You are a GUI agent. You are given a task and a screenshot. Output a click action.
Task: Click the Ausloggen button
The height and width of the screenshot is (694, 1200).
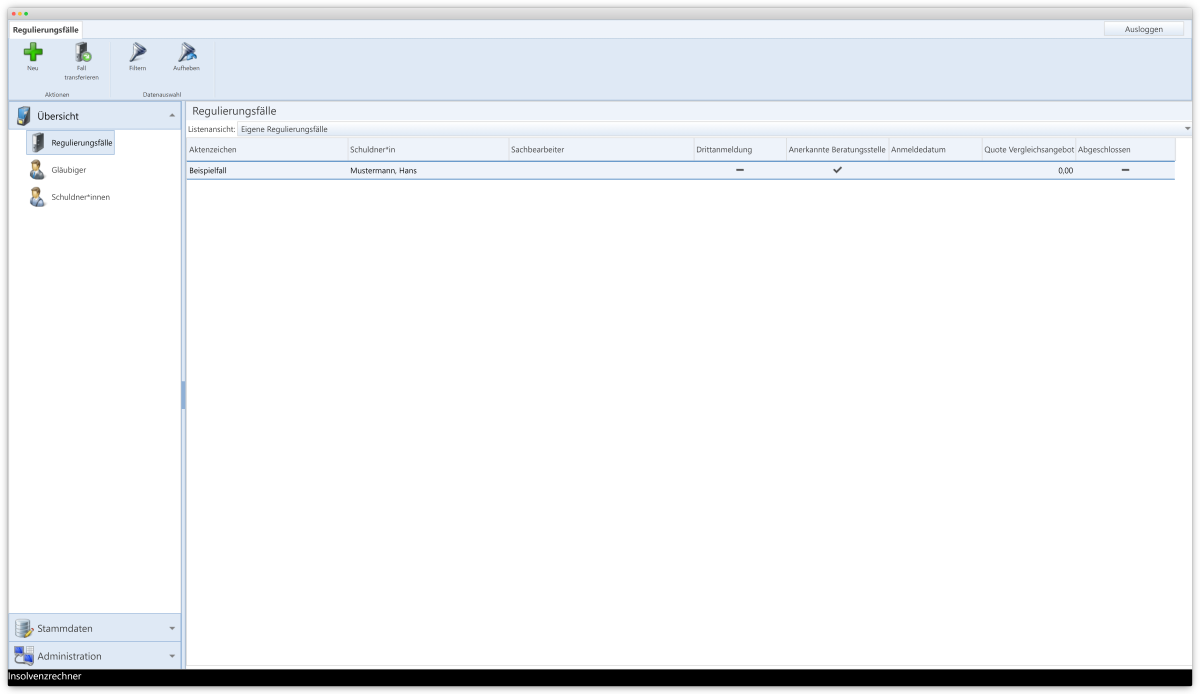(1143, 29)
